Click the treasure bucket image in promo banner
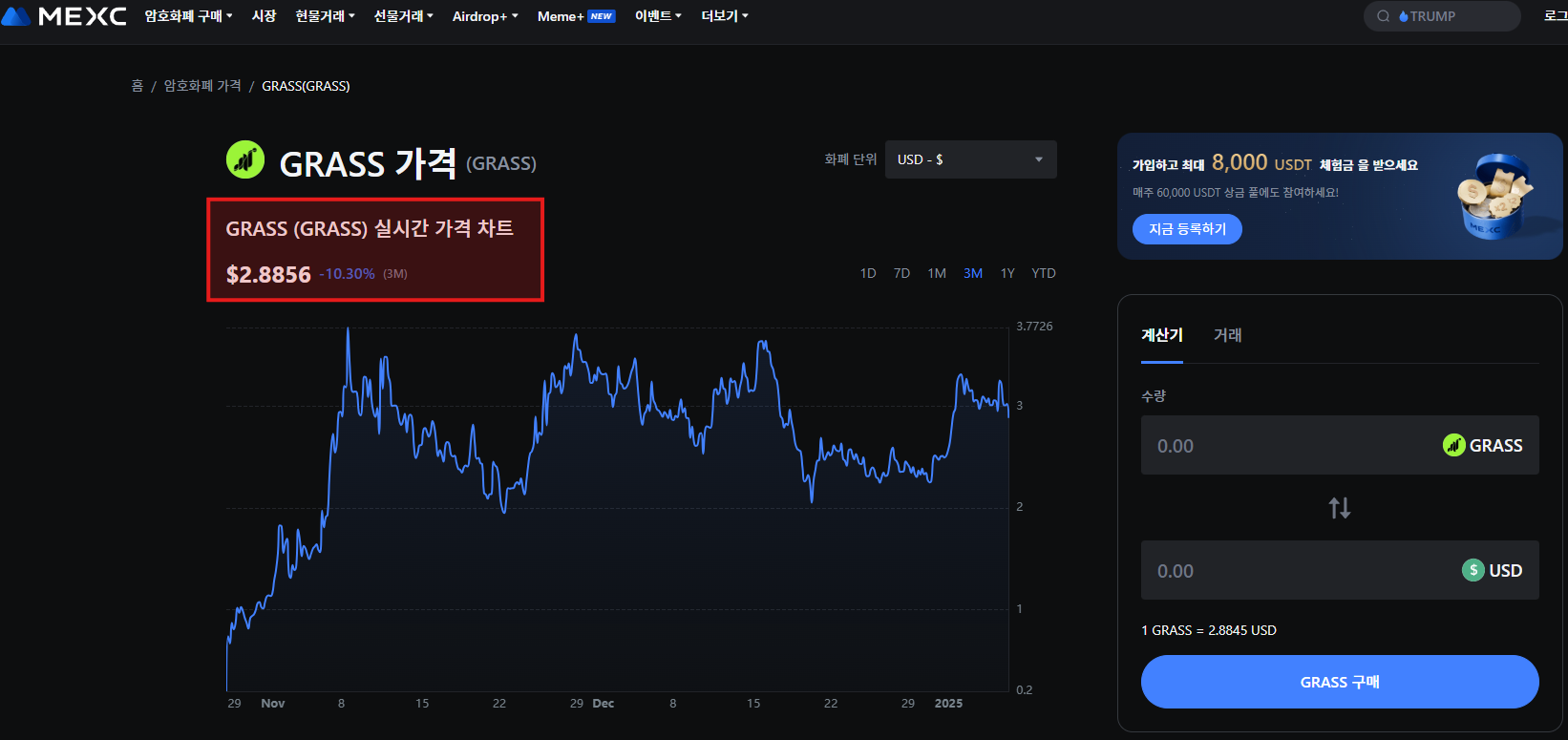1568x740 pixels. [1494, 195]
